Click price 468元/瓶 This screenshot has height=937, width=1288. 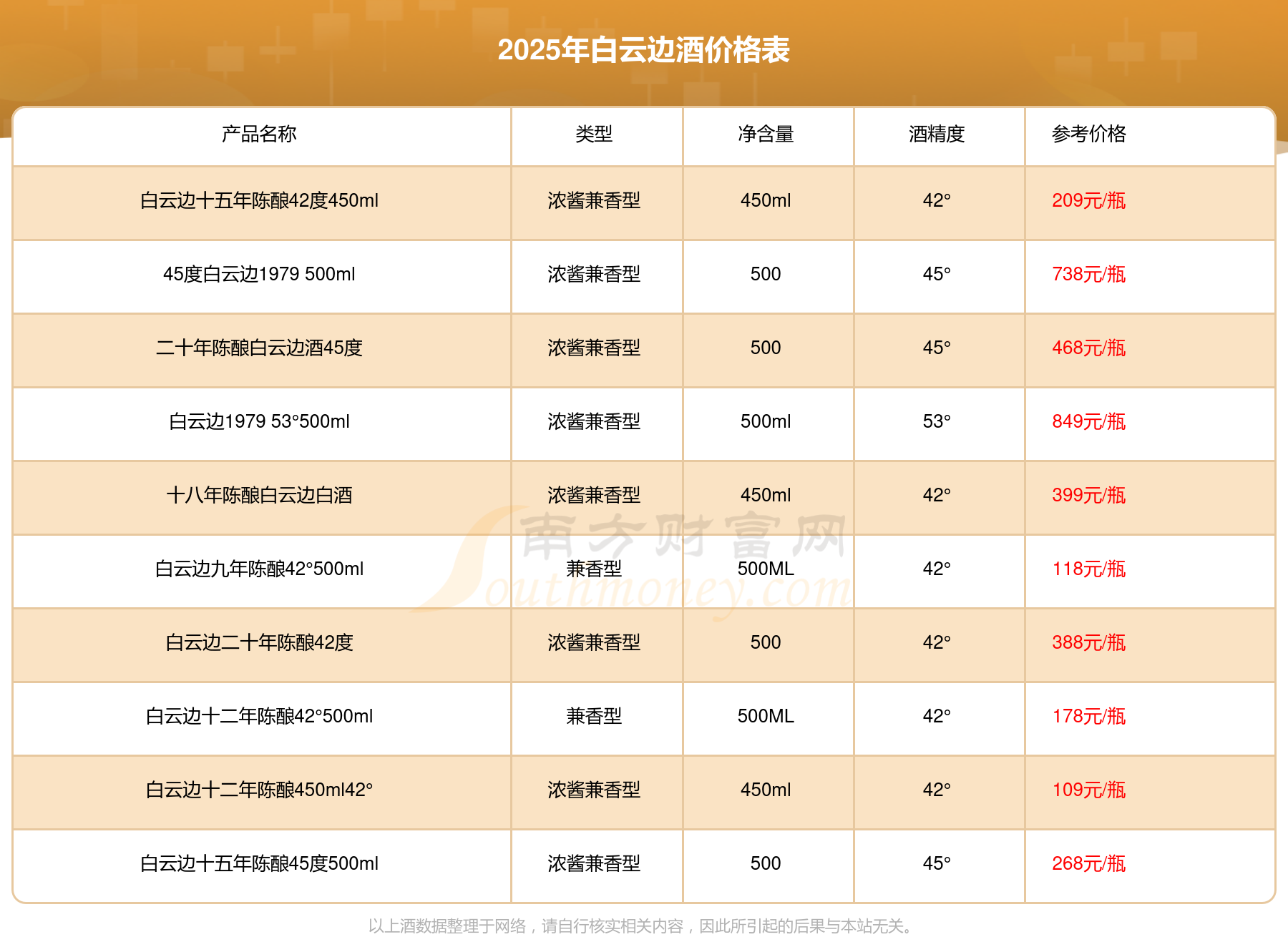pos(1089,348)
